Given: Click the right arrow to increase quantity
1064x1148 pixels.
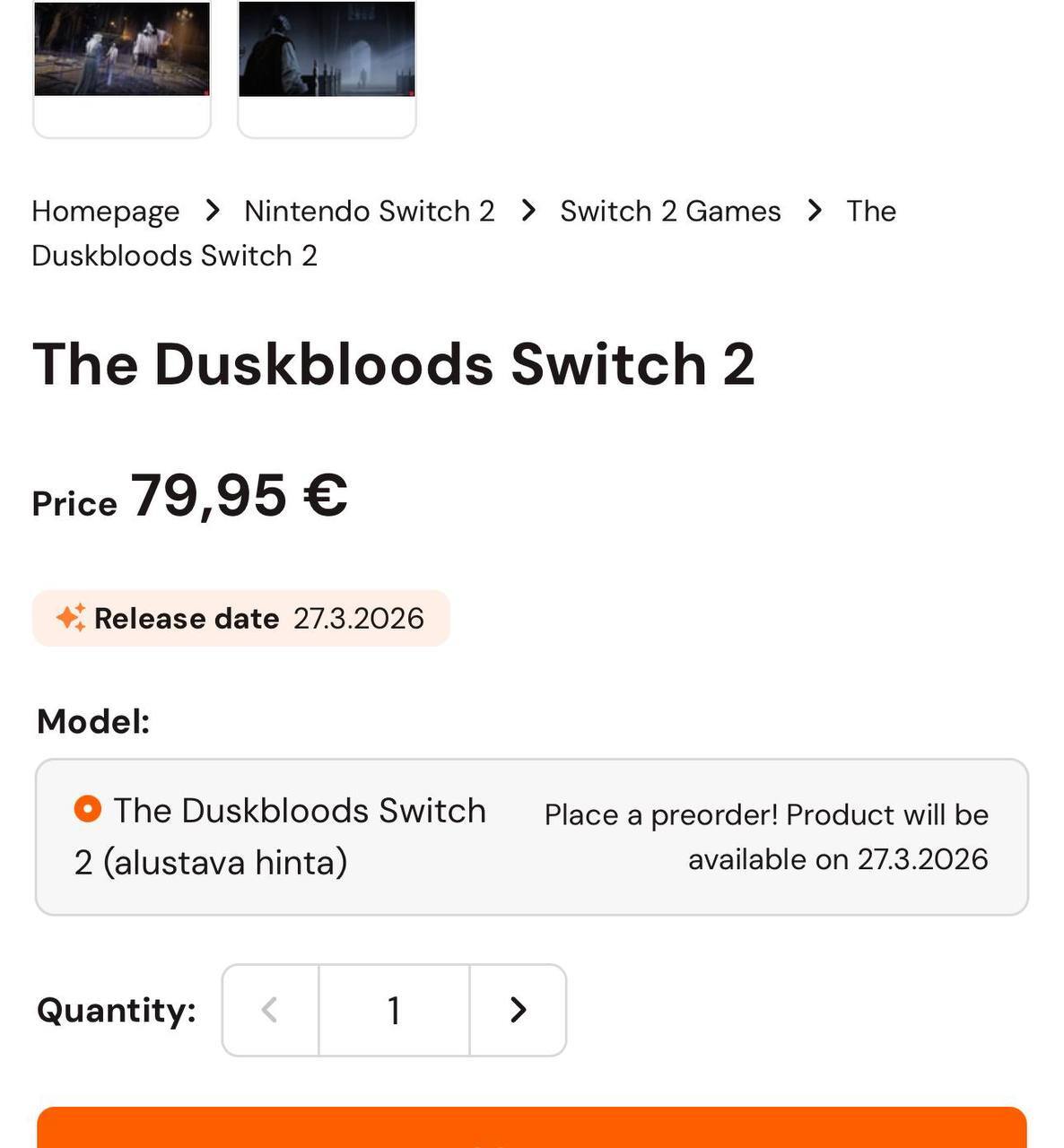Looking at the screenshot, I should (518, 1010).
